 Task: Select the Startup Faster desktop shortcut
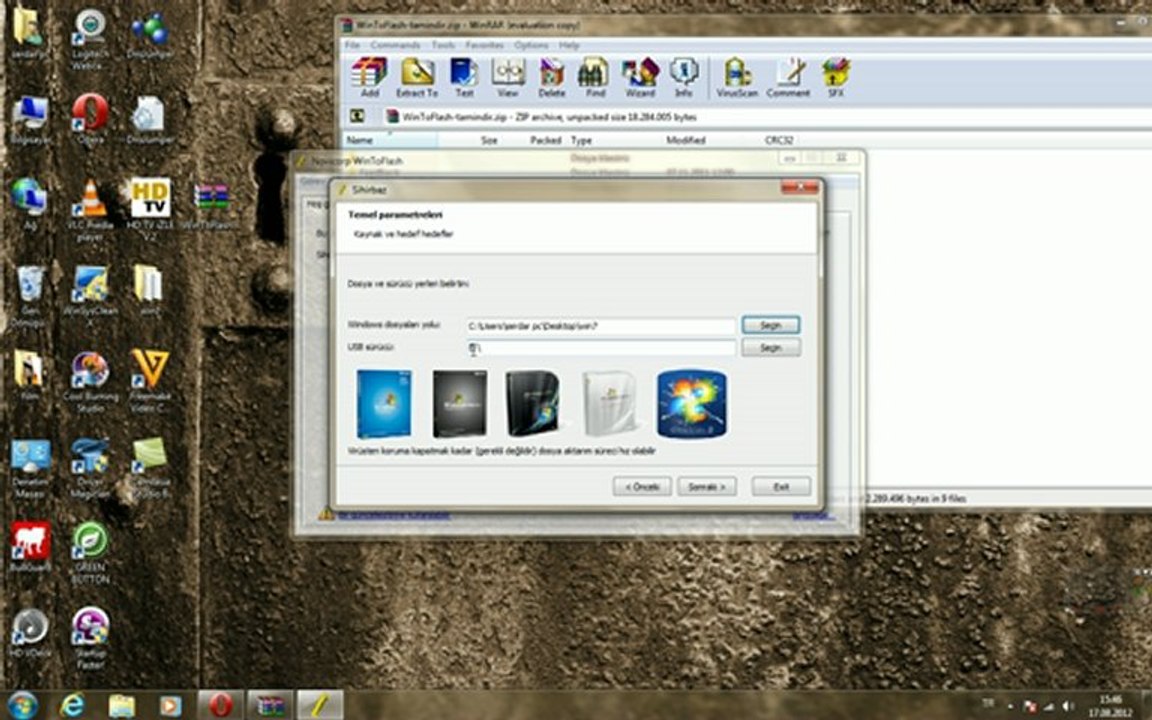coord(90,638)
